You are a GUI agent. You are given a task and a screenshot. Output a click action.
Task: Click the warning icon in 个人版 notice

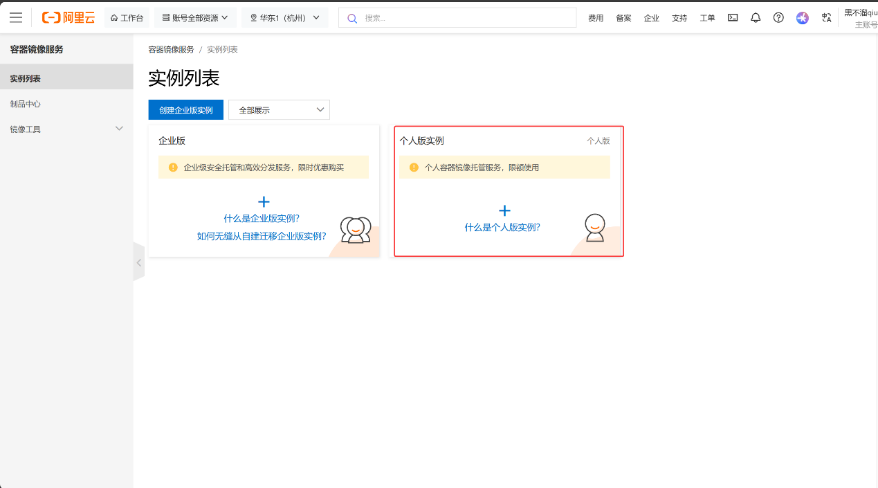pos(414,167)
